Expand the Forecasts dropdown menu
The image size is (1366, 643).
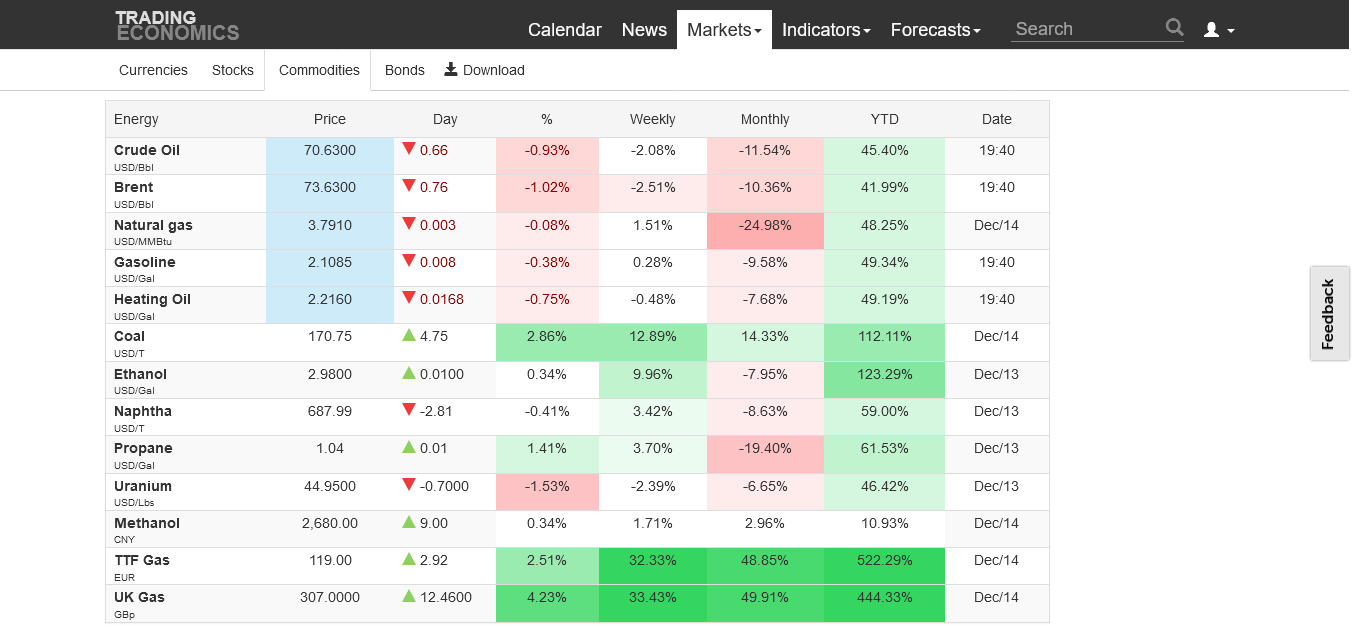tap(935, 30)
